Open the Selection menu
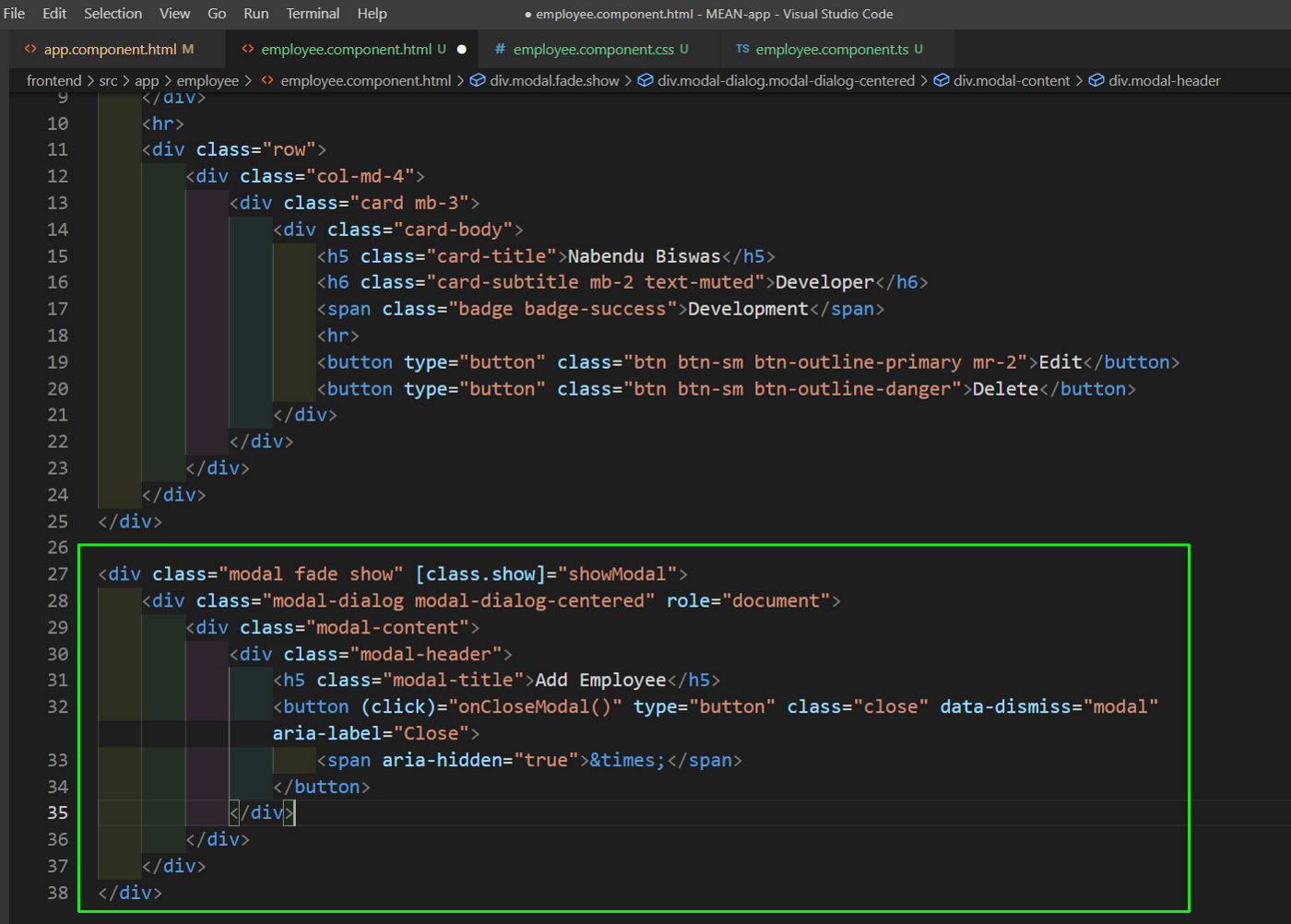Screen dimensions: 1291x924 point(113,14)
